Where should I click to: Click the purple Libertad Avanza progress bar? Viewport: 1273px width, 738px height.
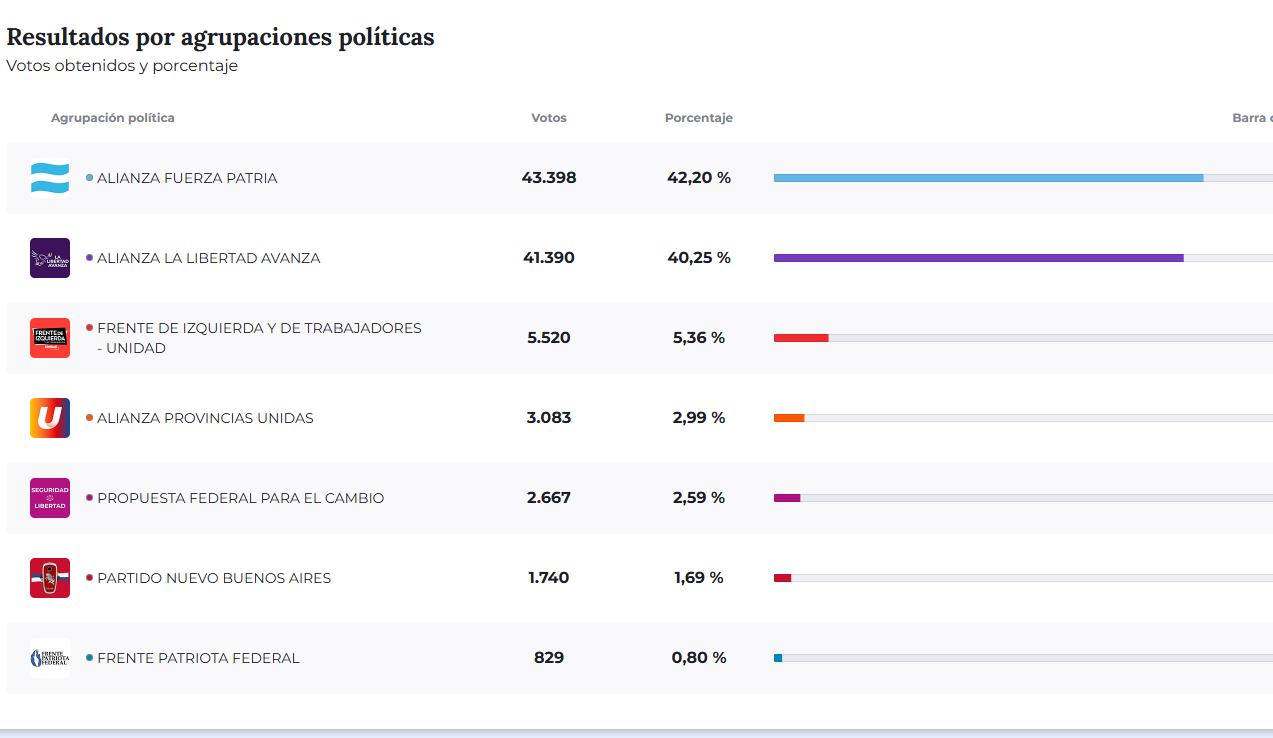(978, 258)
